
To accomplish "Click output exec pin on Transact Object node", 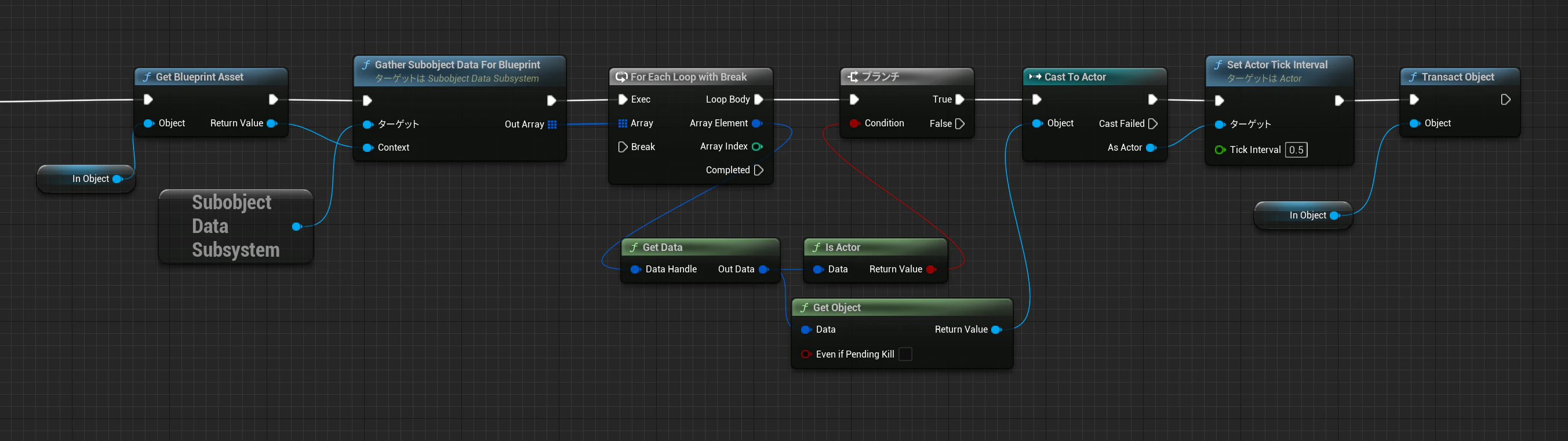I will coord(1505,100).
